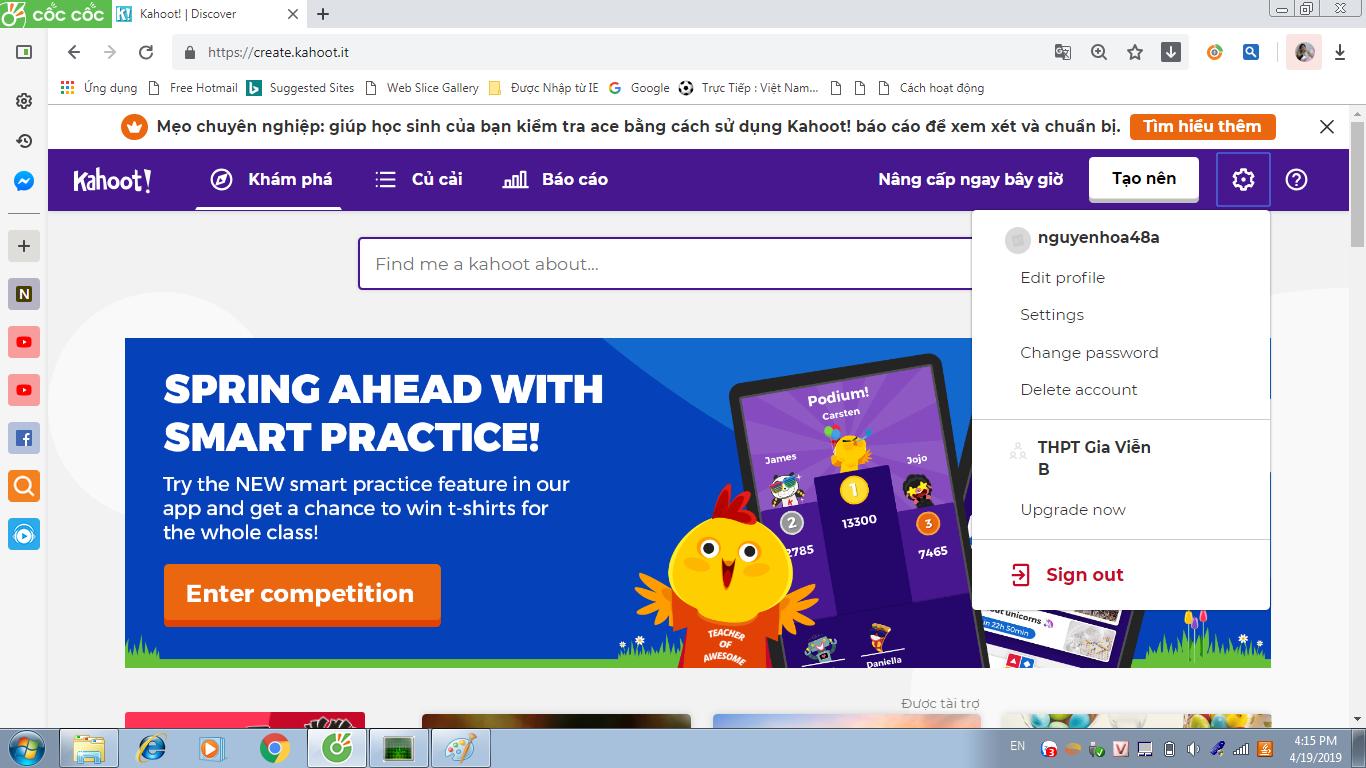The height and width of the screenshot is (768, 1366).
Task: Click THPT Gia Viễn B organization name
Action: pyautogui.click(x=1094, y=458)
